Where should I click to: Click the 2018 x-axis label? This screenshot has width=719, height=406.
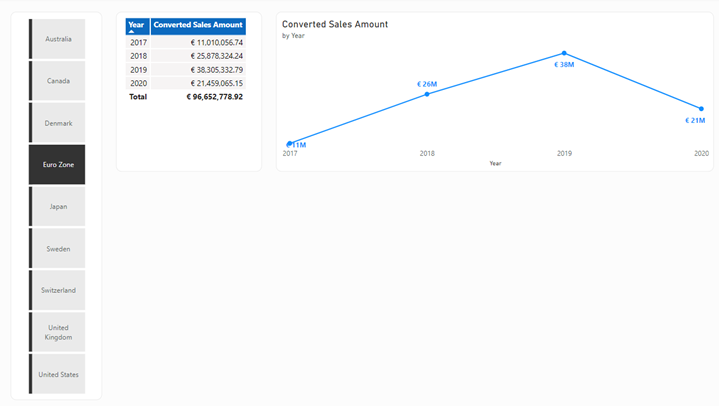pyautogui.click(x=427, y=153)
